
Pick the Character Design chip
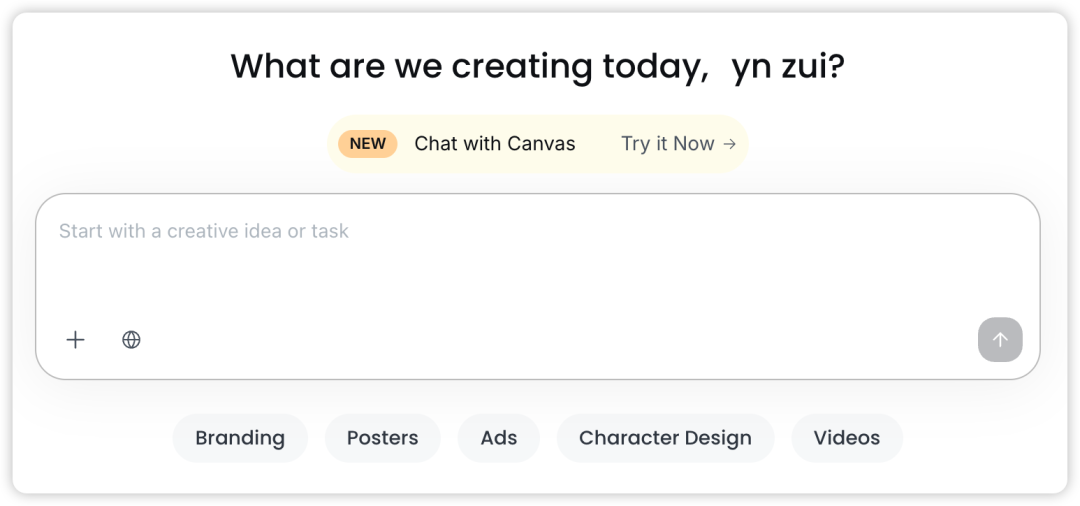pyautogui.click(x=665, y=438)
